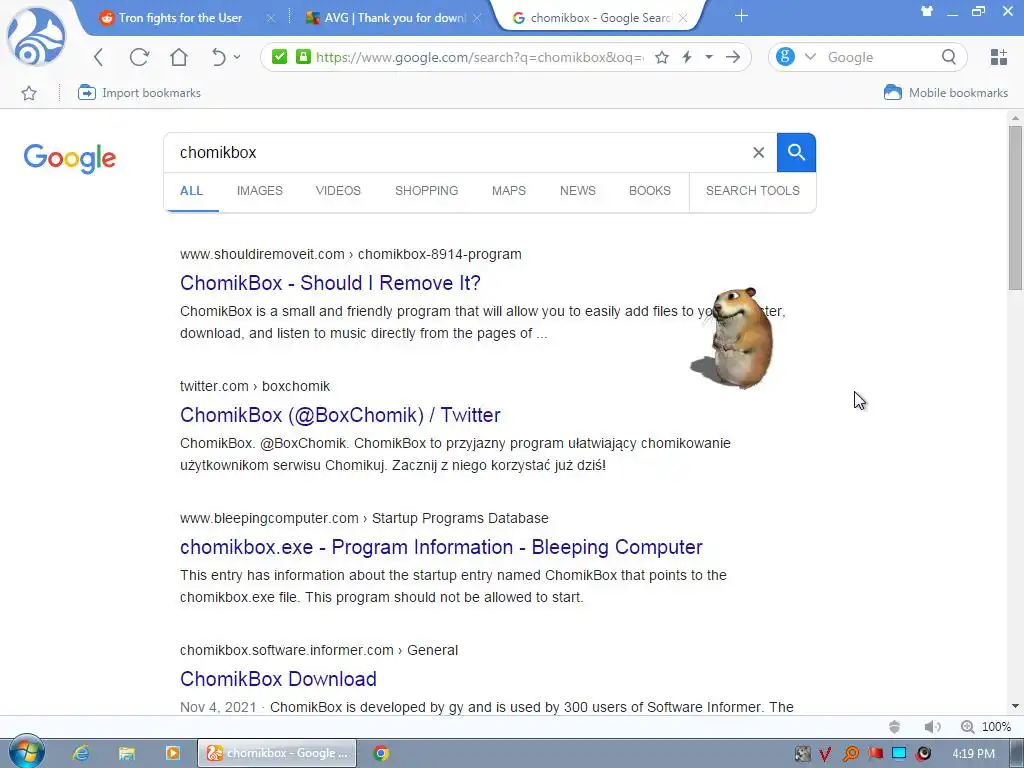Viewport: 1024px width, 768px height.
Task: Close the Tron fights for the User tab
Action: (x=271, y=18)
